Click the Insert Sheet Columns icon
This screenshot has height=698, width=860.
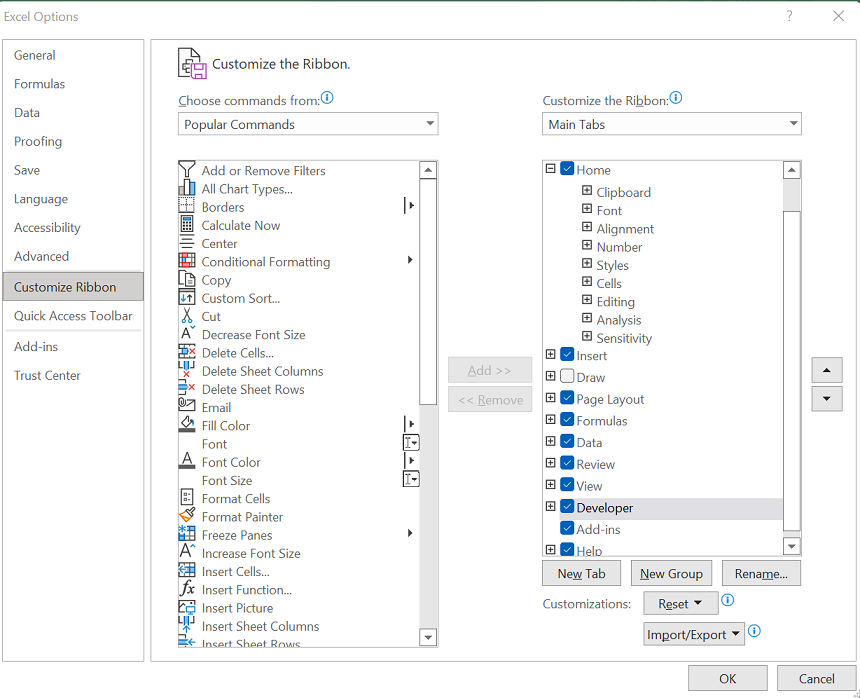[x=186, y=625]
